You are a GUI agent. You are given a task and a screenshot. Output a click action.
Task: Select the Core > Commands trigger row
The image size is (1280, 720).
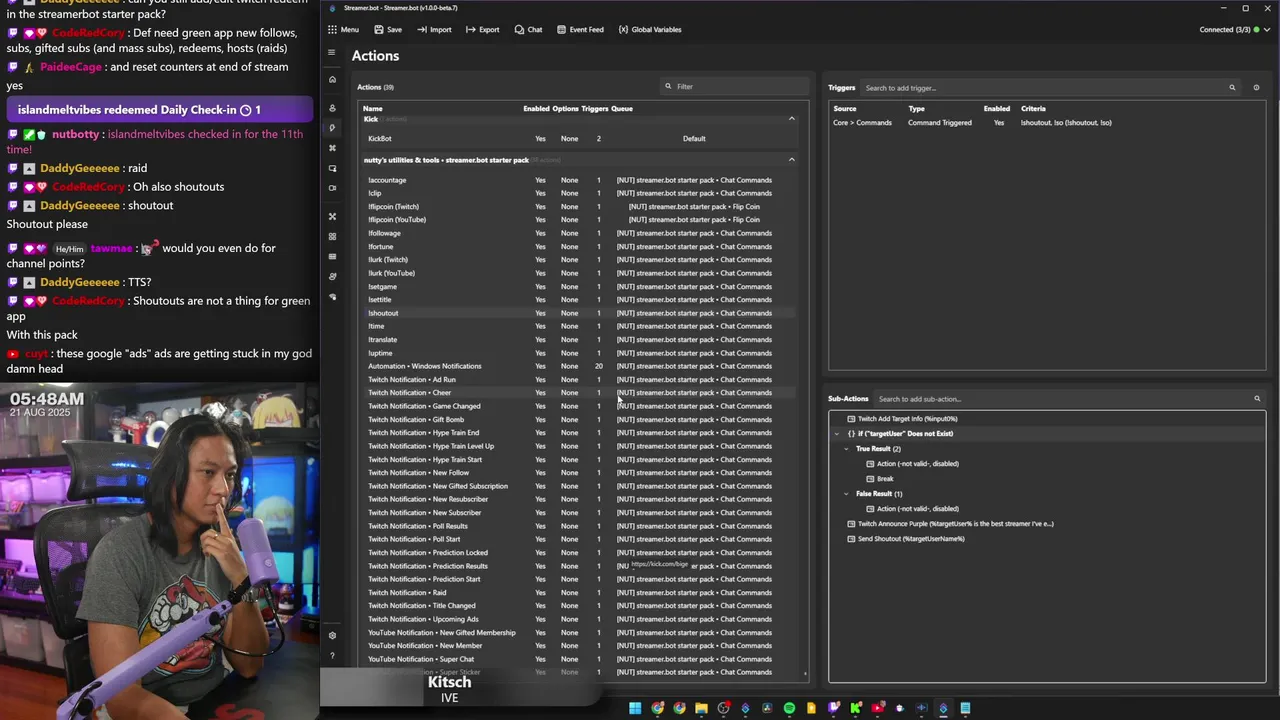pyautogui.click(x=1046, y=123)
